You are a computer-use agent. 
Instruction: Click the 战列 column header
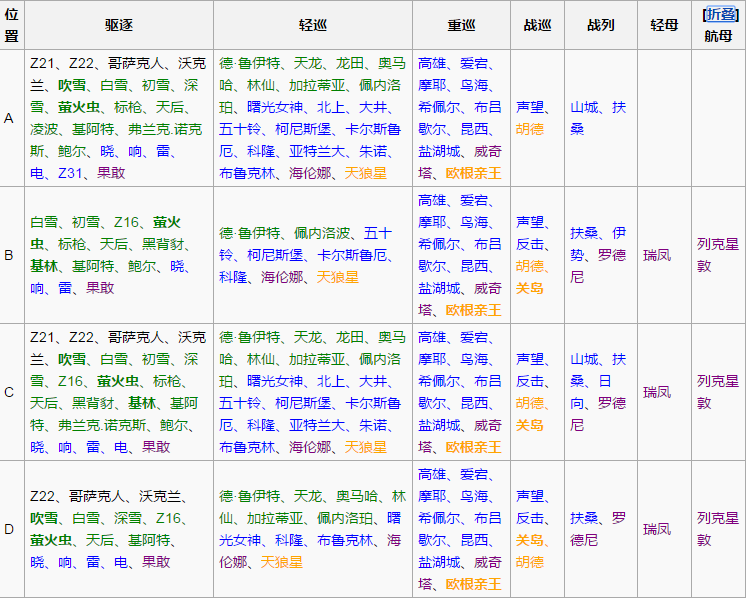tap(600, 25)
